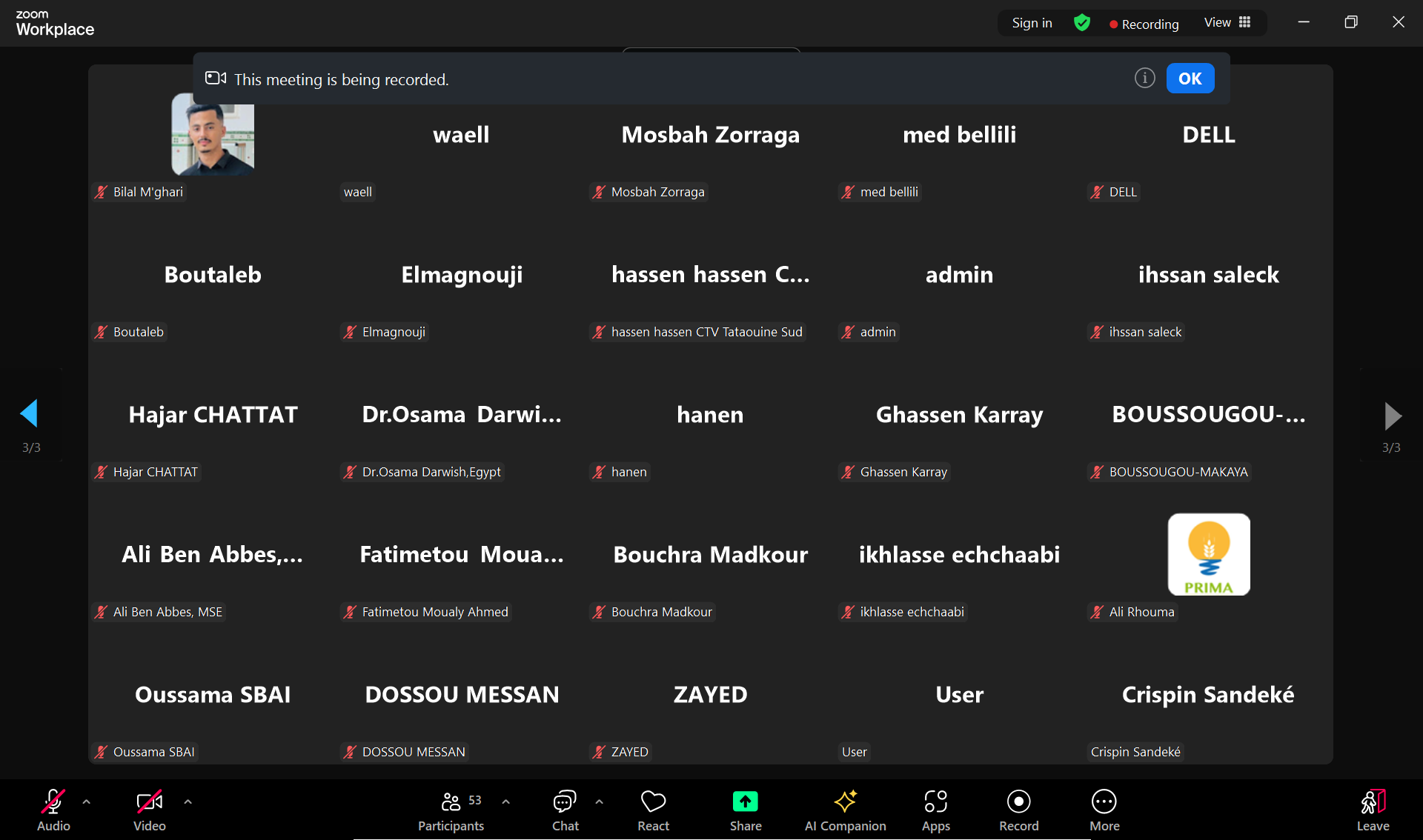The width and height of the screenshot is (1423, 840).
Task: Click the recording info icon
Action: [1144, 78]
